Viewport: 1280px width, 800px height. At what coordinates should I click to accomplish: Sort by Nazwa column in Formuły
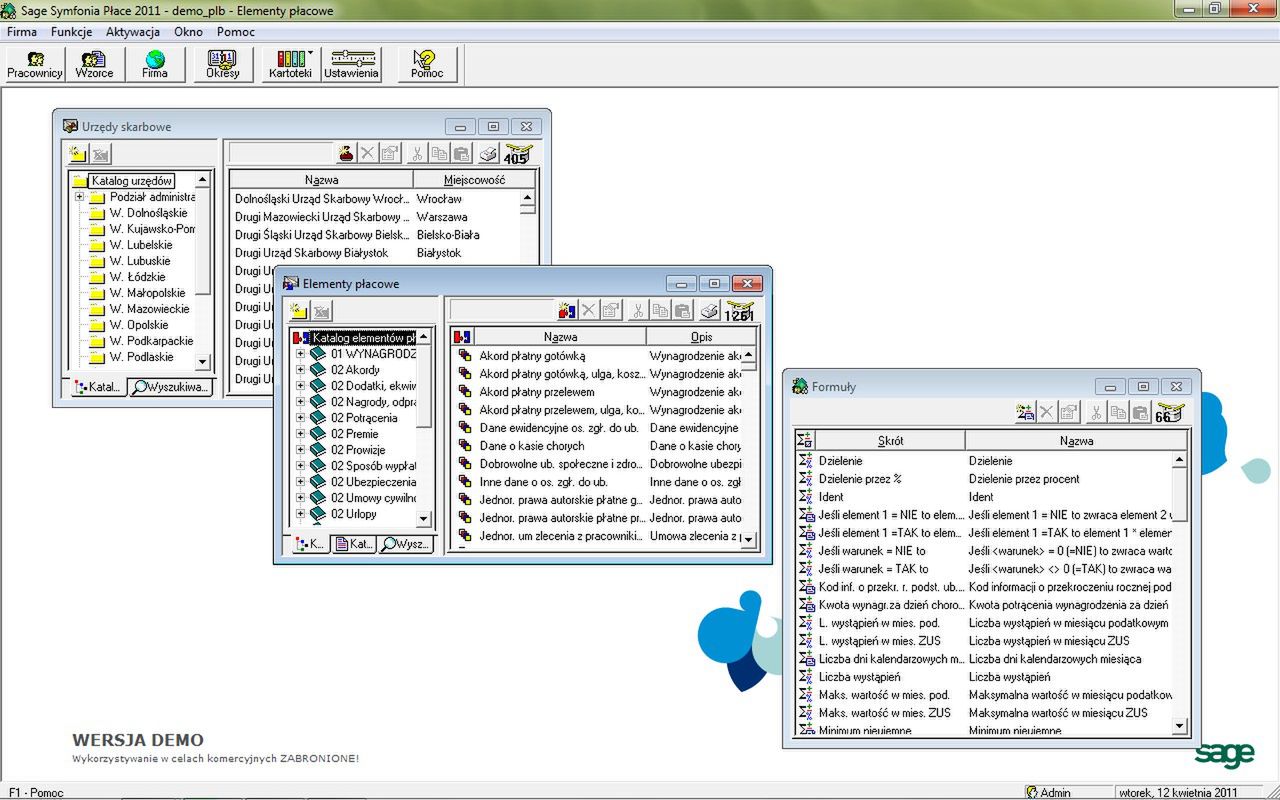[1076, 440]
